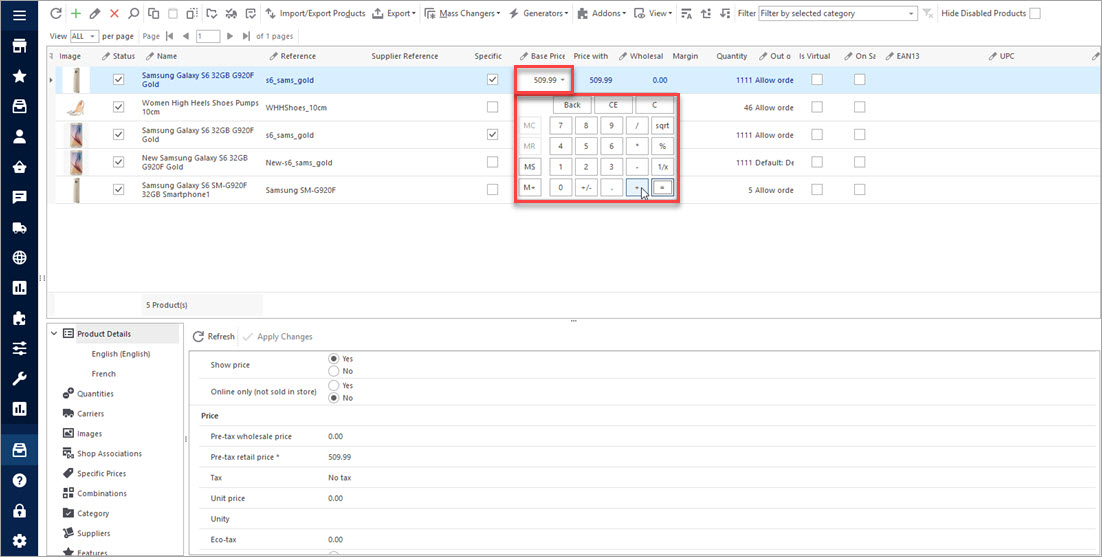Open the Generators dropdown
The image size is (1102, 557).
point(538,13)
